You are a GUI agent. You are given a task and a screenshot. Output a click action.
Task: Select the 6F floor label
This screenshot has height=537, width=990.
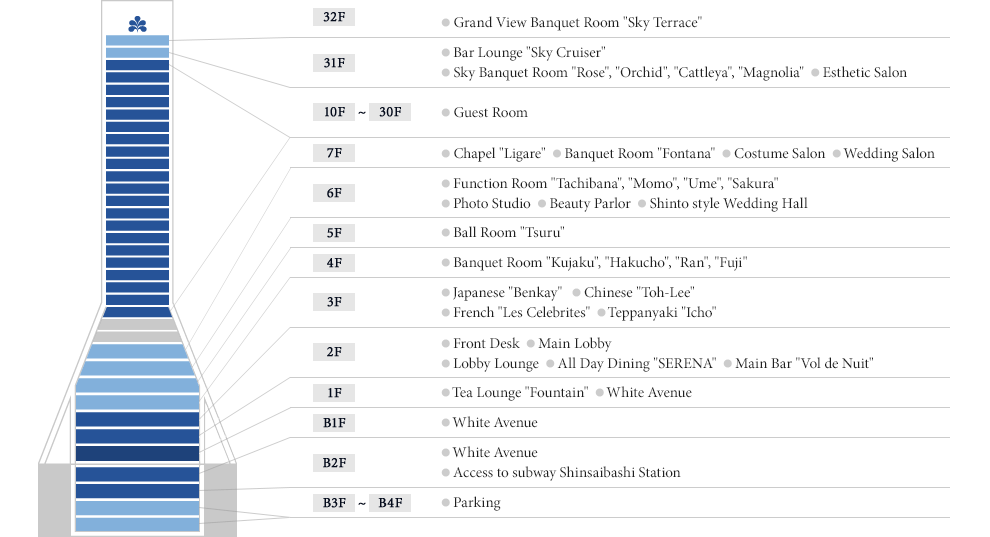(x=334, y=193)
